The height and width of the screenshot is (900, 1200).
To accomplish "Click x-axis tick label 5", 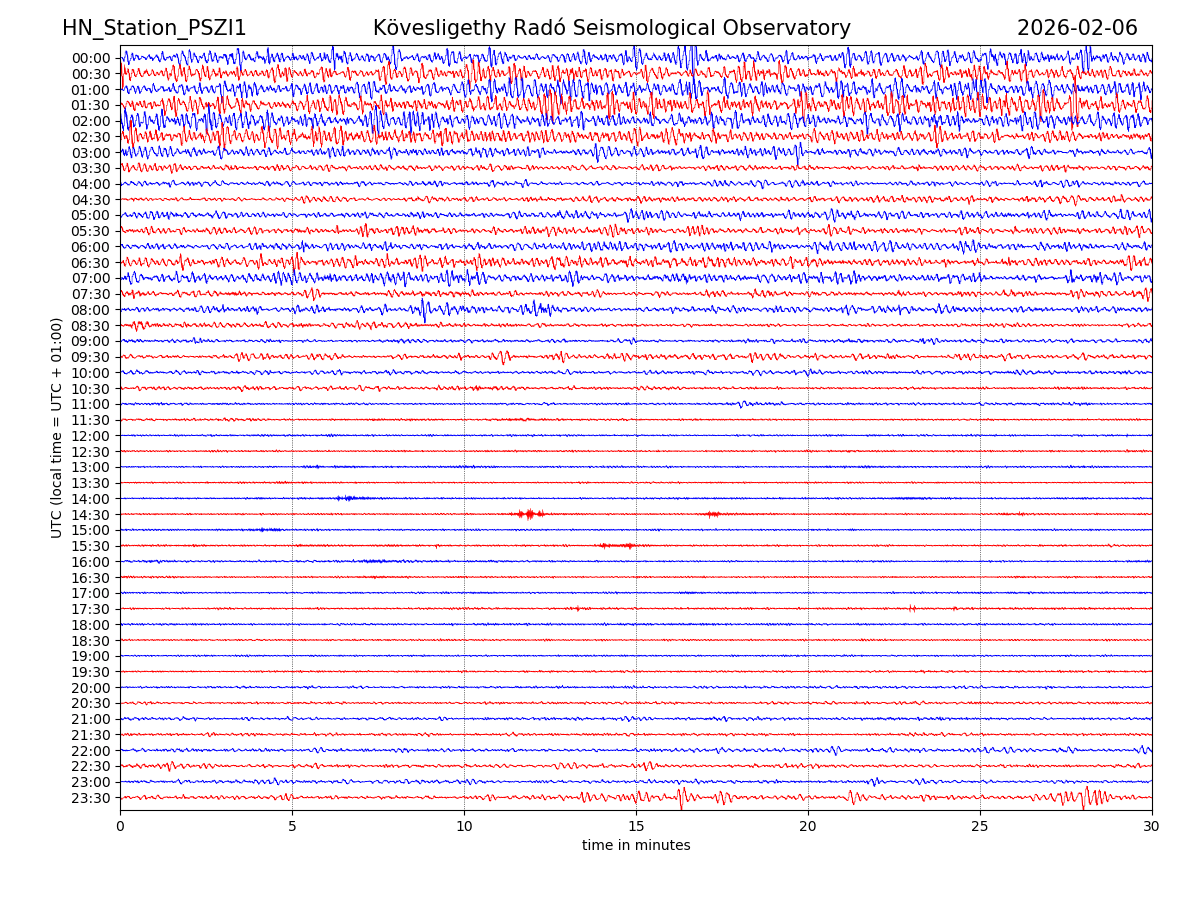I will [292, 827].
